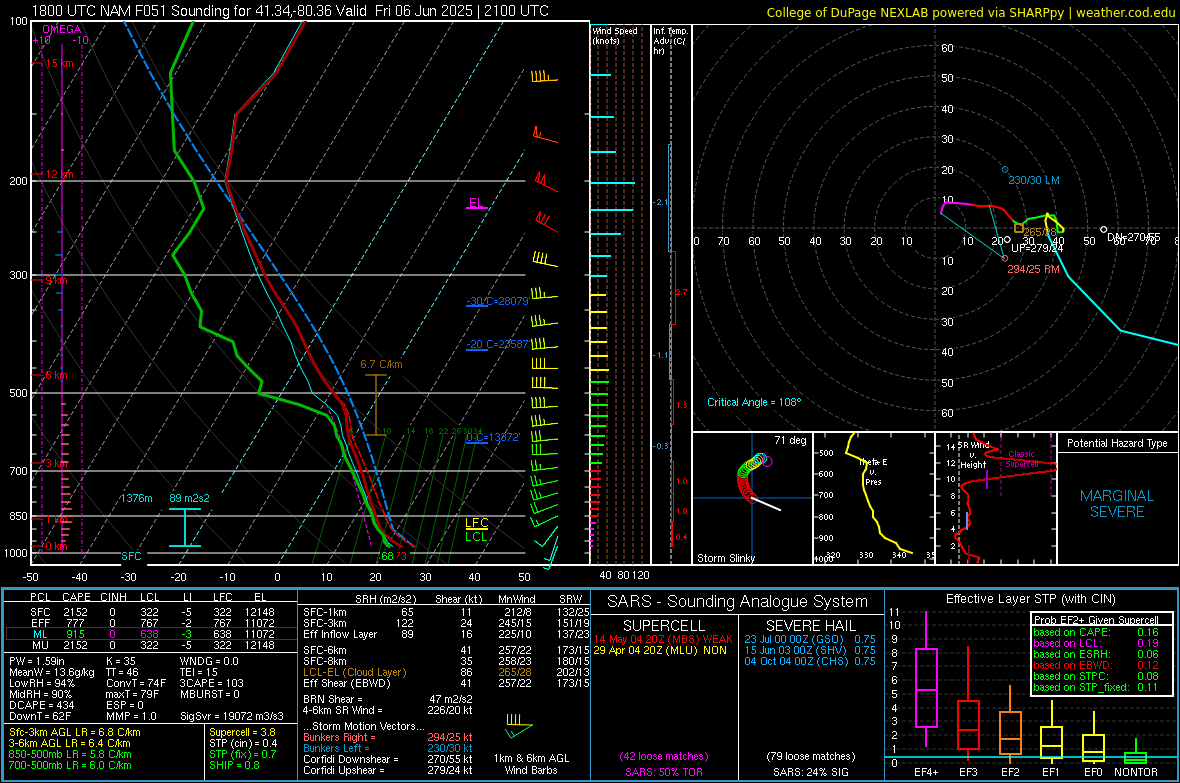Click the 1km & 6km AGL wind barbs icon
1180x783 pixels.
pos(519,726)
